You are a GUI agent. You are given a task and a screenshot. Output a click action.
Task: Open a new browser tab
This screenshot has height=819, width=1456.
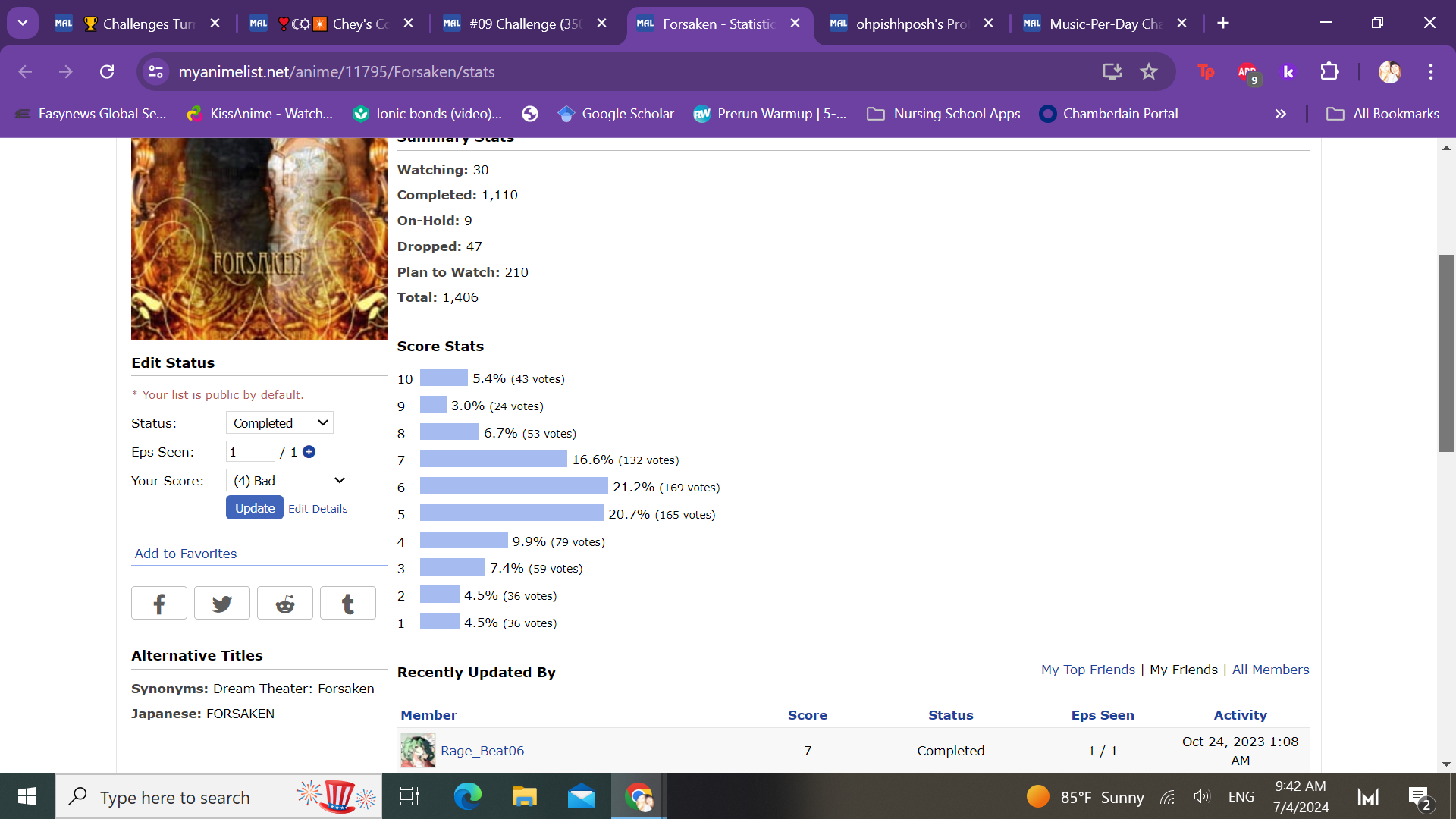pos(1223,23)
